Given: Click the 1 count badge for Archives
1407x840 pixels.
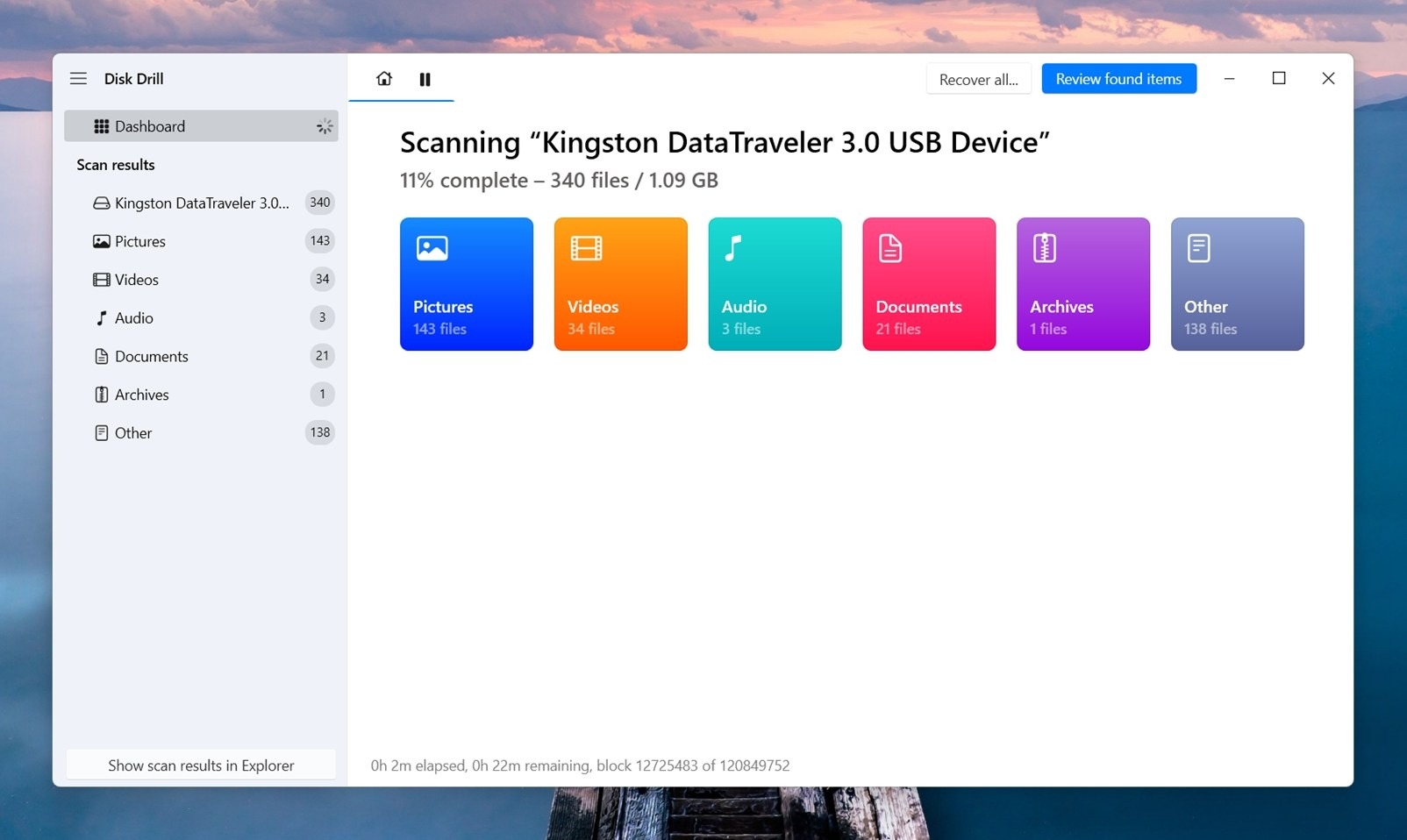Looking at the screenshot, I should coord(322,395).
